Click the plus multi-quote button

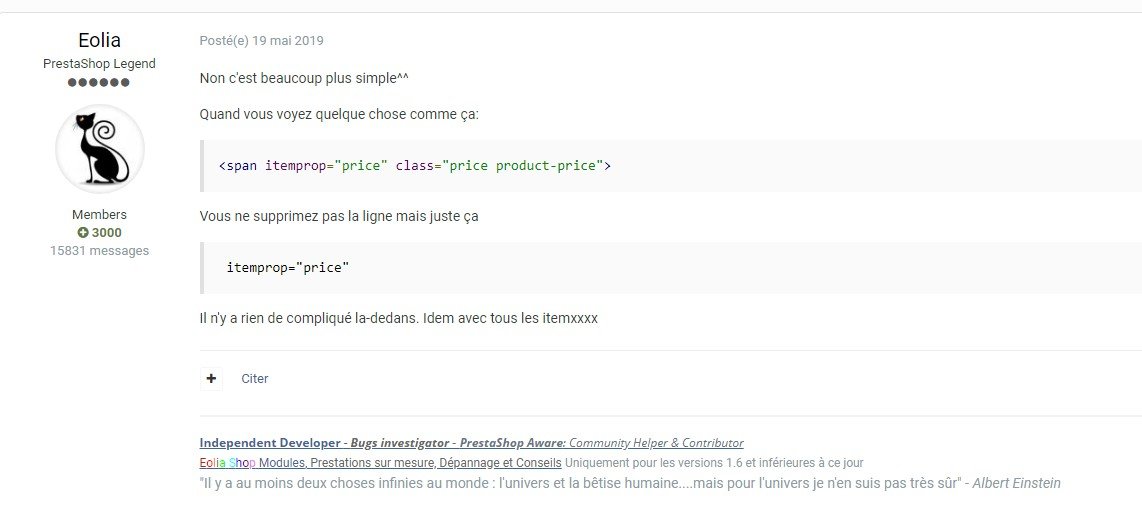211,379
